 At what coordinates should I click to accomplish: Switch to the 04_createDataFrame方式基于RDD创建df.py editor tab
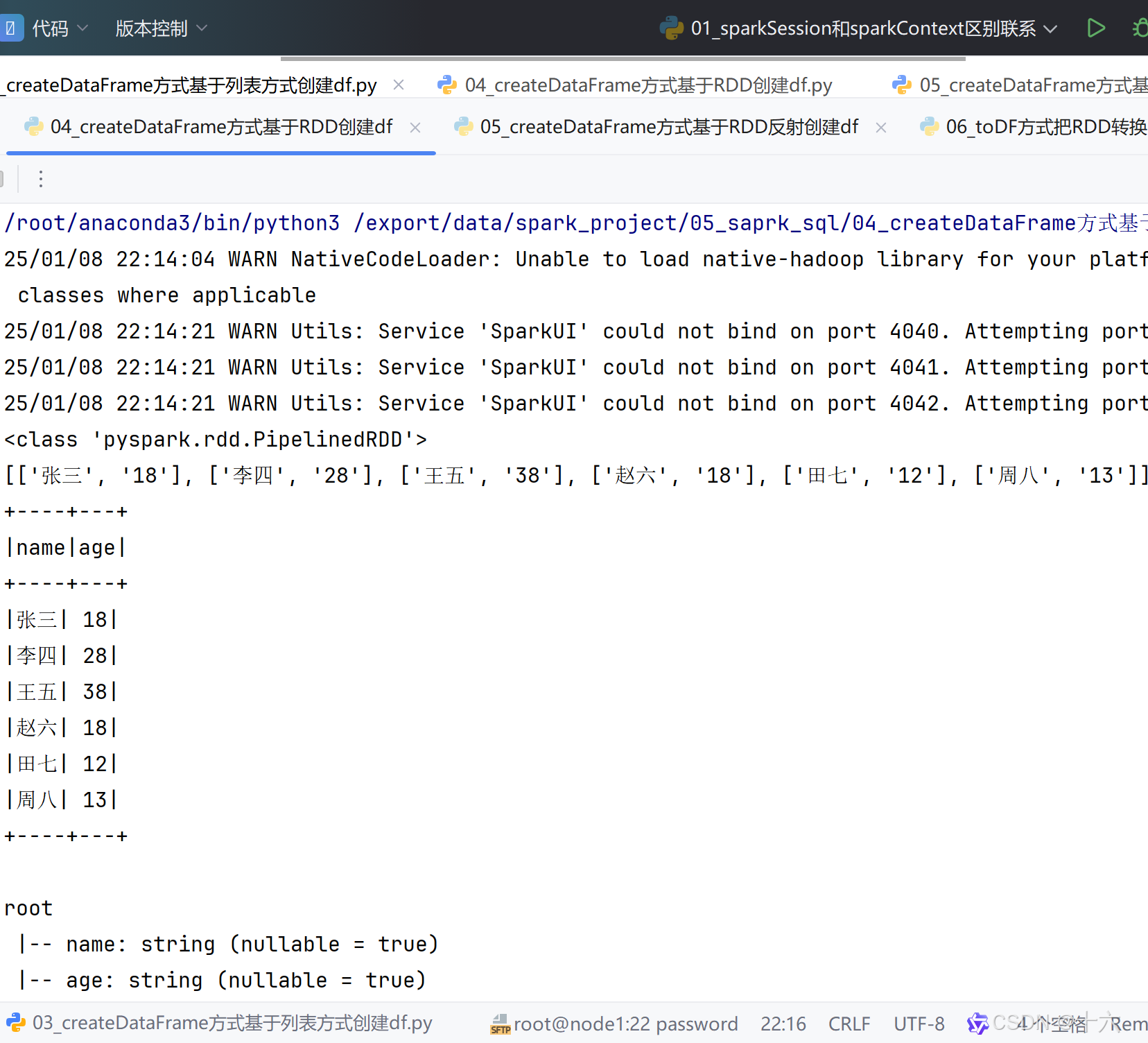tap(635, 85)
